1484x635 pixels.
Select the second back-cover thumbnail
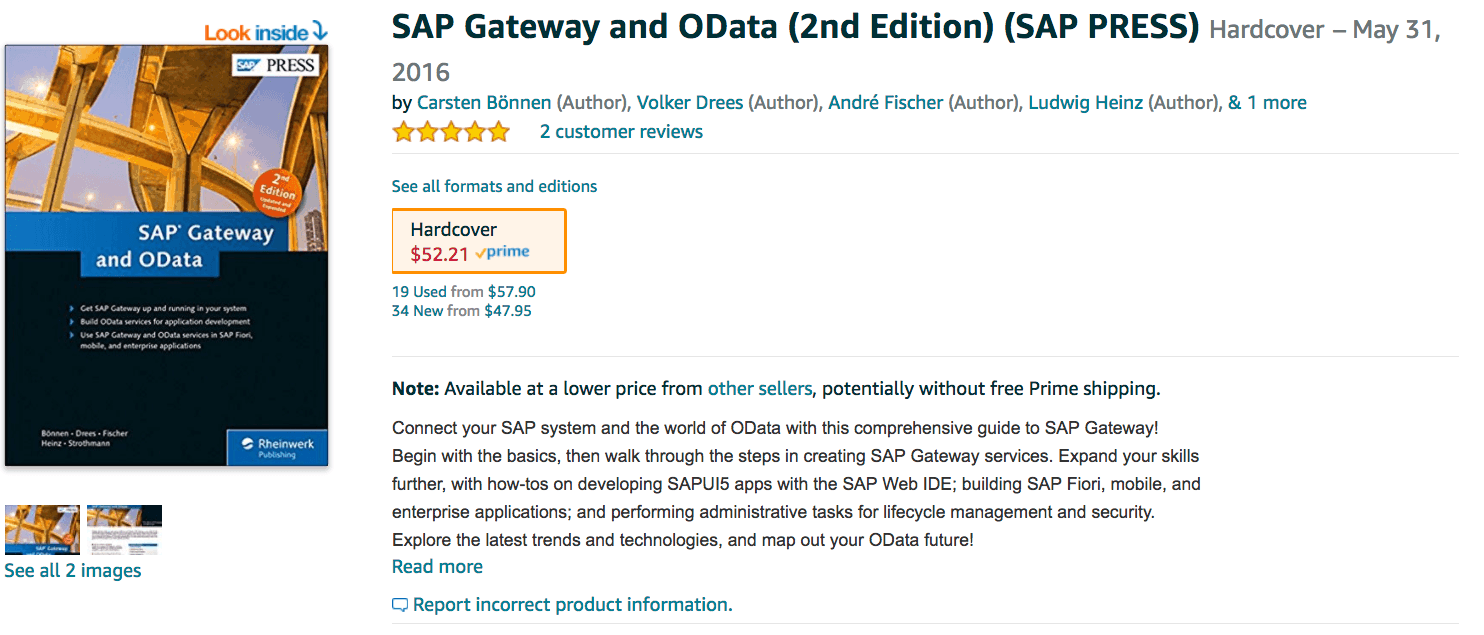coord(124,530)
